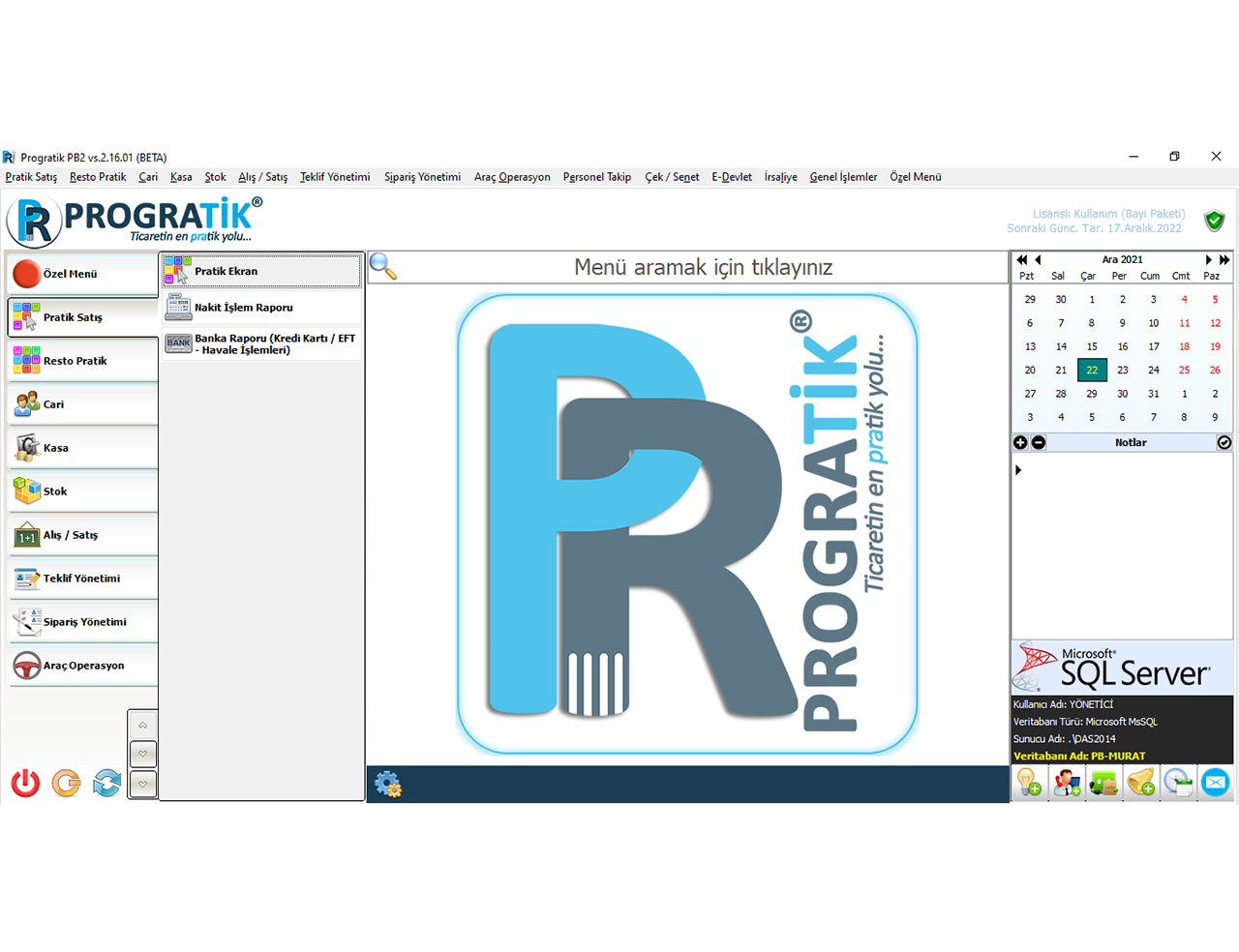The image size is (1239, 952).
Task: Open the Çek / Senet menu
Action: pos(672,177)
